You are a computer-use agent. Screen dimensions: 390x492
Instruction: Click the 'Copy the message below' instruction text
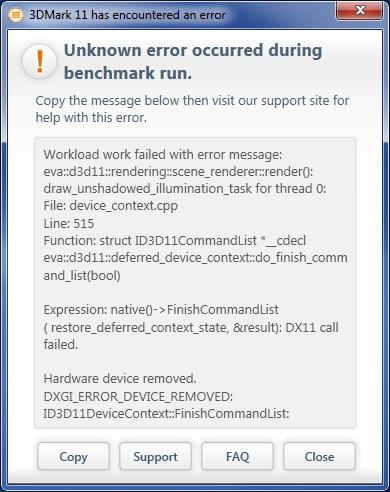[x=192, y=109]
